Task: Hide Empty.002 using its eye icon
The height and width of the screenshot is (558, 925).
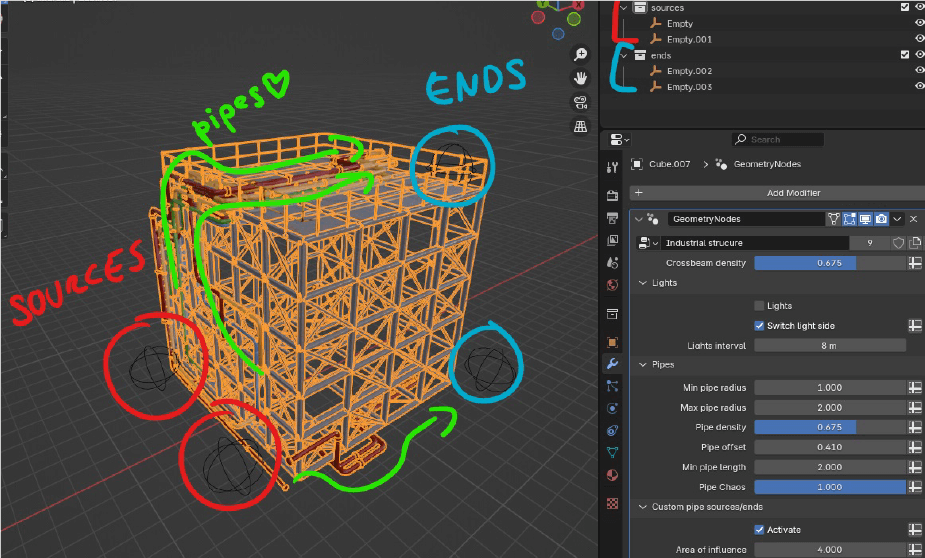Action: click(x=919, y=70)
